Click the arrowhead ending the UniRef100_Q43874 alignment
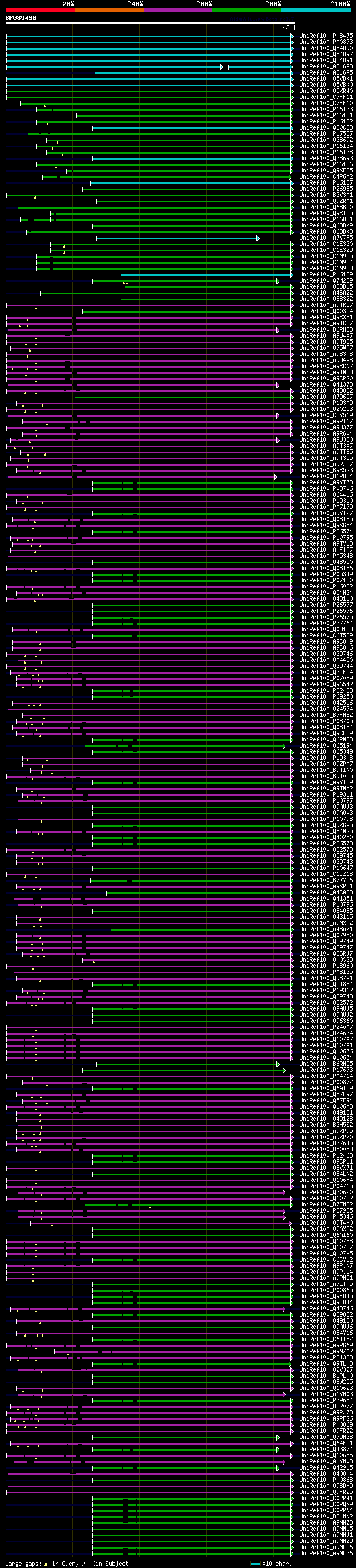Image resolution: width=356 pixels, height=1568 pixels. click(x=278, y=1450)
